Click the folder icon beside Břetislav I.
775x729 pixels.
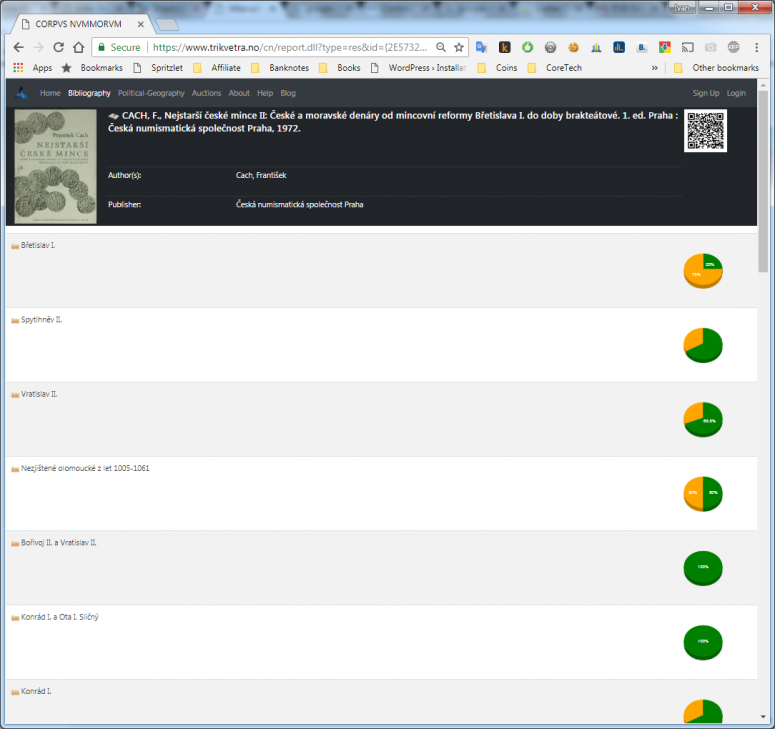click(15, 246)
